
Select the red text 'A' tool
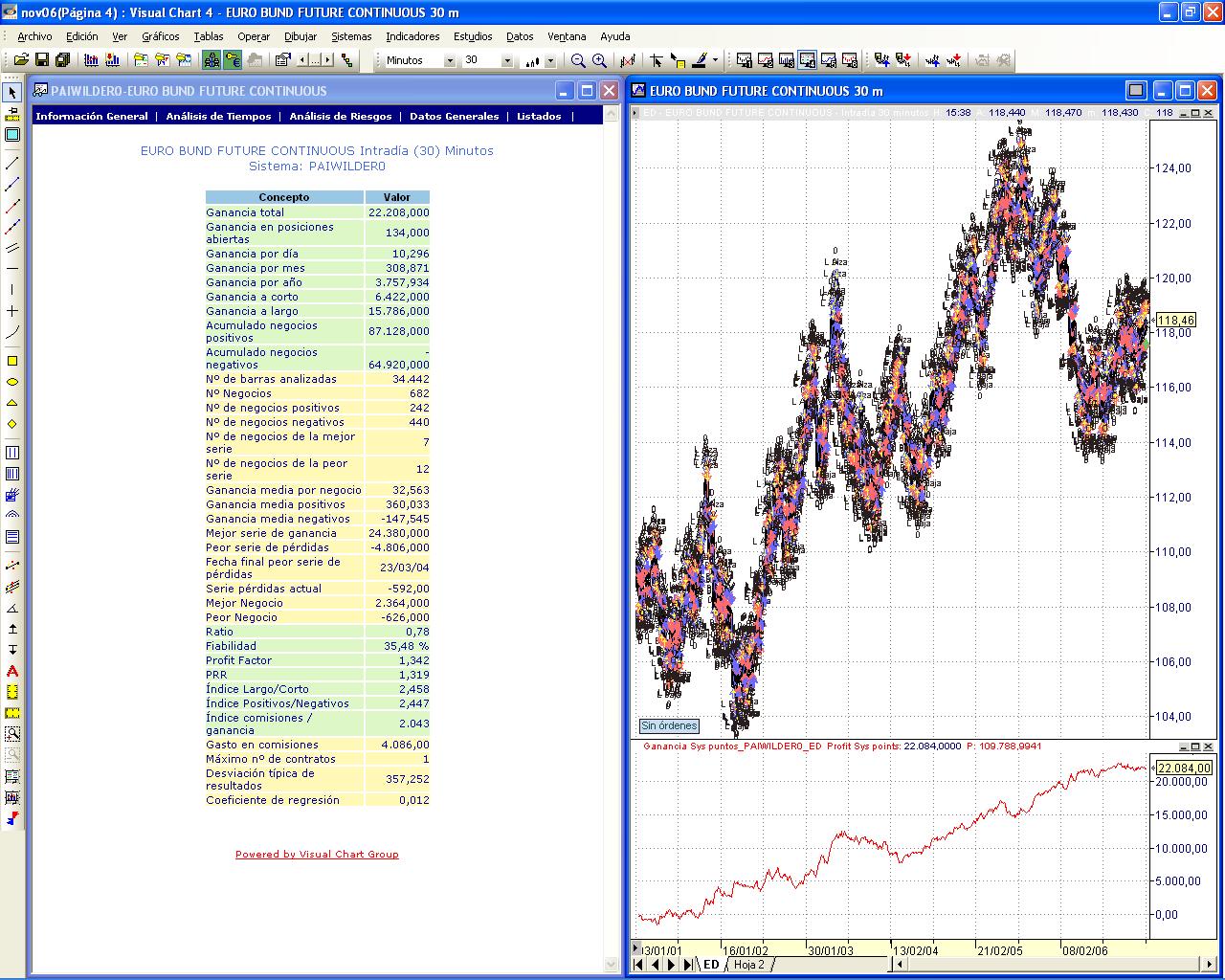pyautogui.click(x=12, y=671)
